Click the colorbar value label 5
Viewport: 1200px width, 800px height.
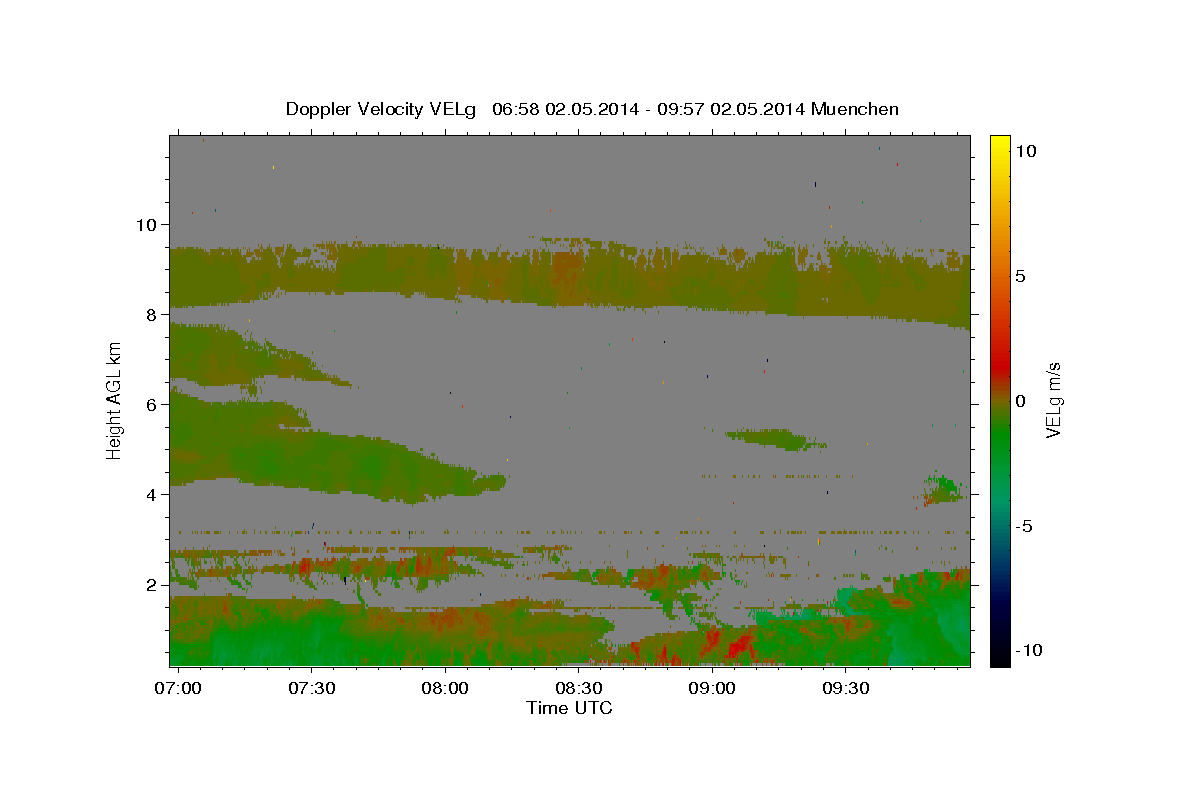pos(1021,276)
